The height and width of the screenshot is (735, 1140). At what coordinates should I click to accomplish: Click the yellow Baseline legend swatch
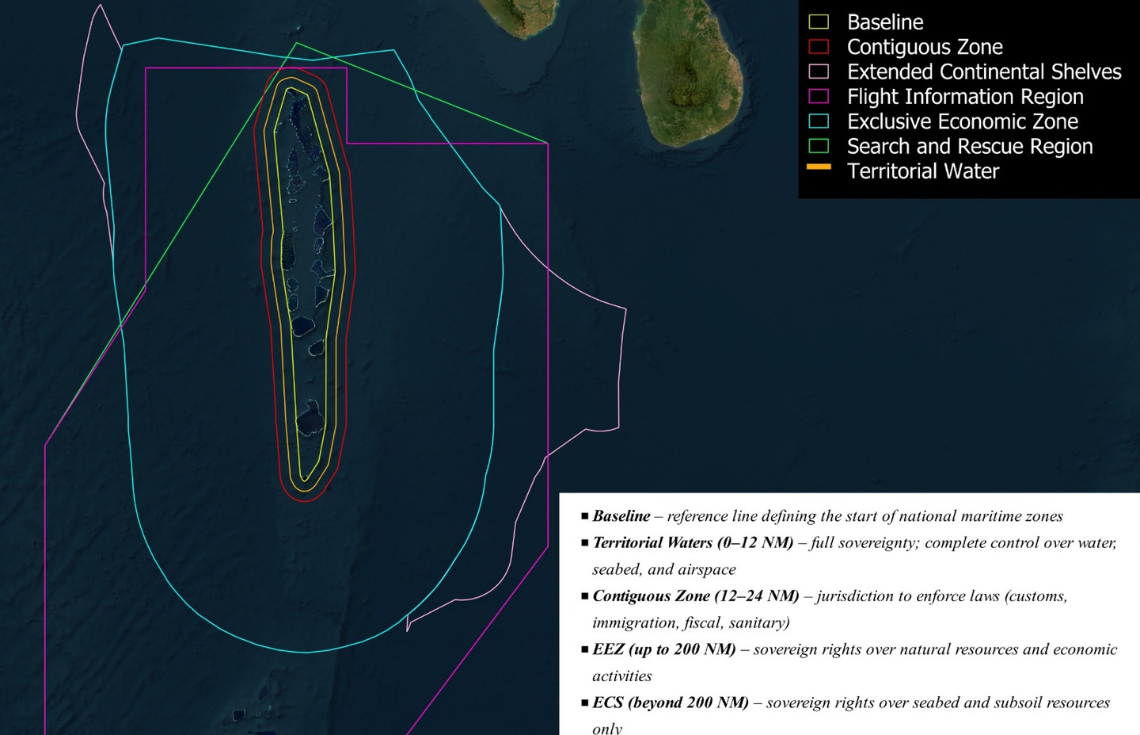[x=818, y=22]
